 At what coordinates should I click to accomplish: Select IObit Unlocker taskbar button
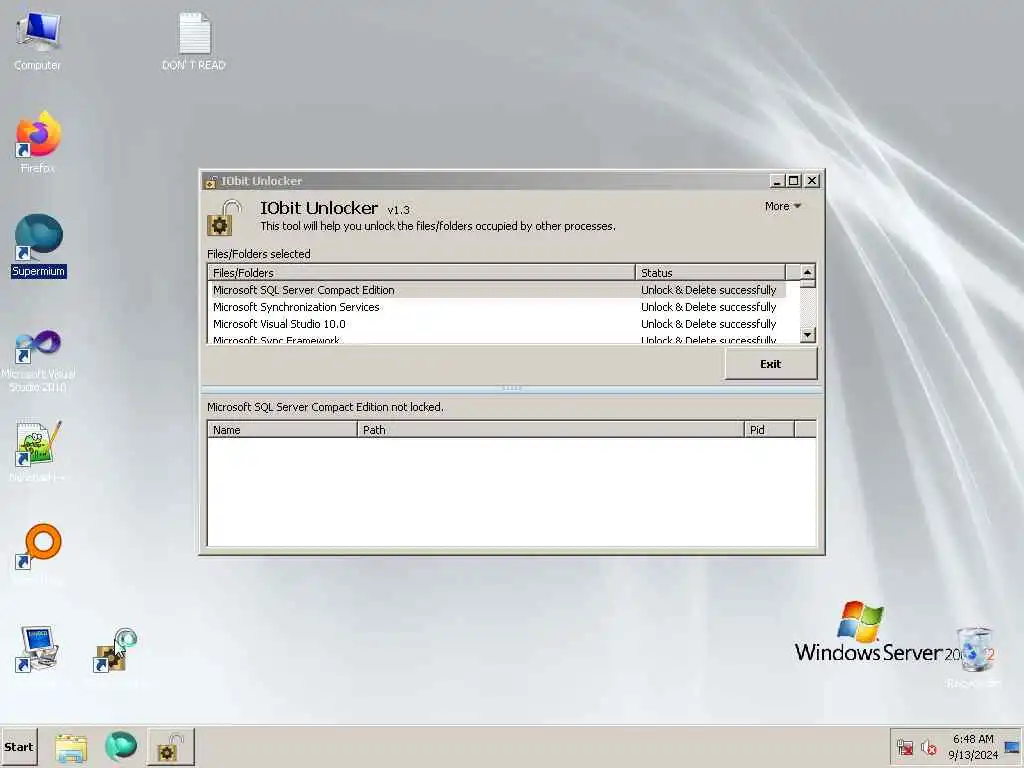click(x=170, y=747)
